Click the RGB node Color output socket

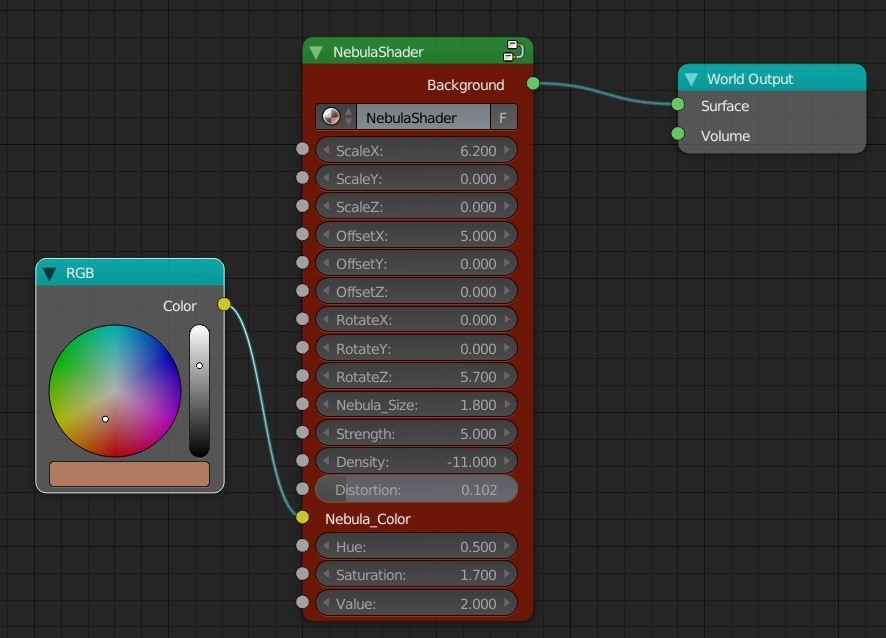click(224, 304)
